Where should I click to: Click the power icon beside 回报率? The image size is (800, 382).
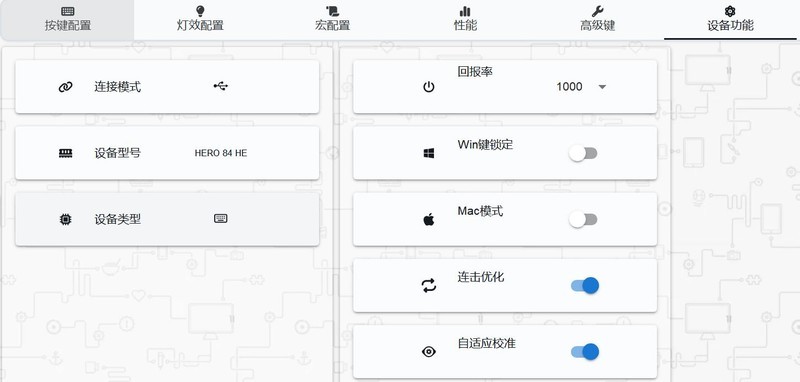click(x=429, y=87)
